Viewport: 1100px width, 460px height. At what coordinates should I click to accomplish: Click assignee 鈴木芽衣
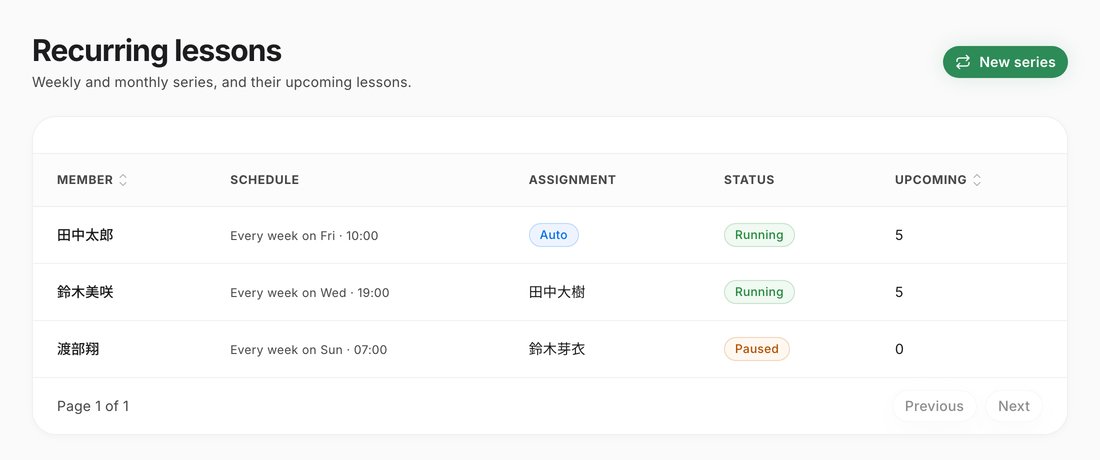pos(557,349)
